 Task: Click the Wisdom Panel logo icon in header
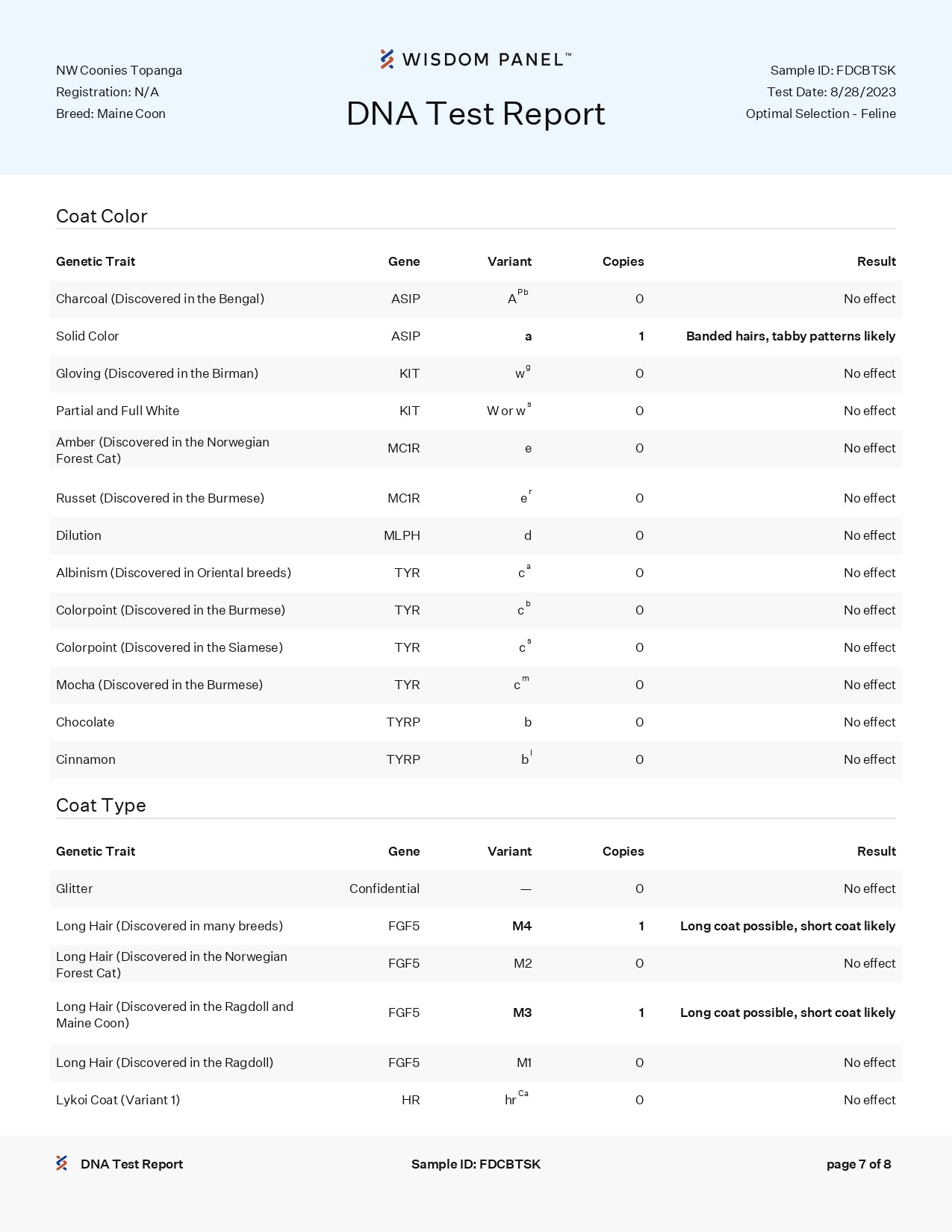pyautogui.click(x=387, y=59)
